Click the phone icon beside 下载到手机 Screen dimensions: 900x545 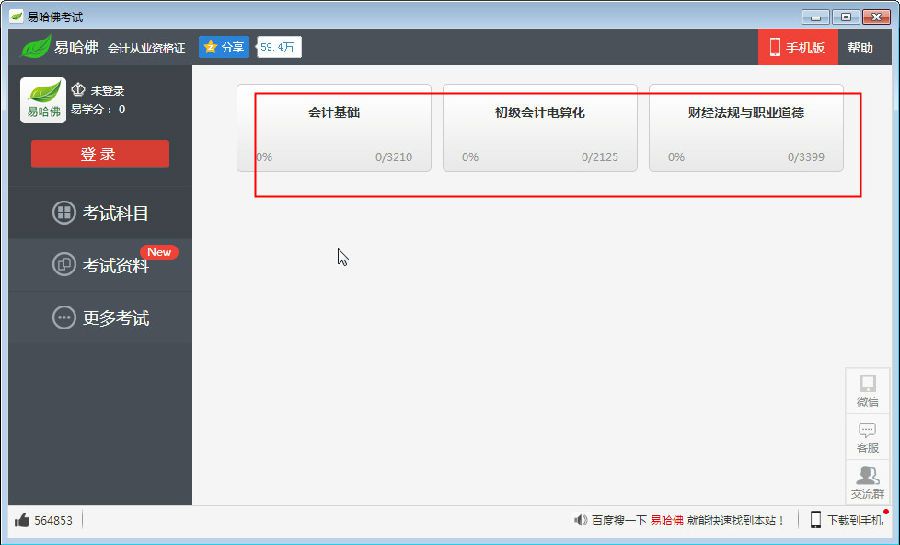(816, 520)
